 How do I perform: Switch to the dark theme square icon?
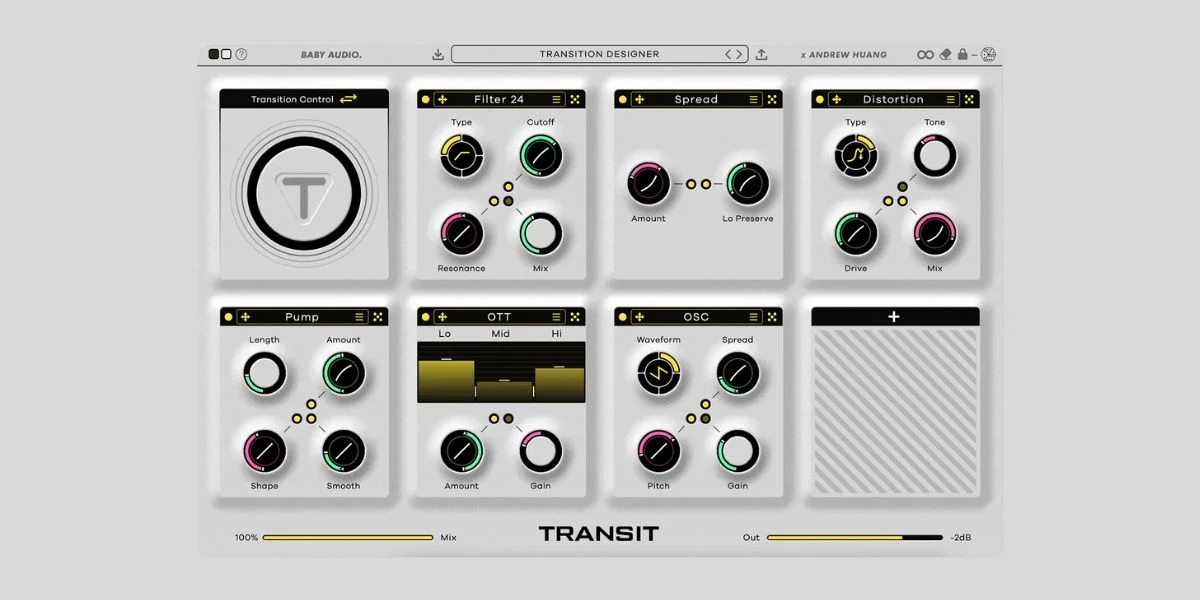point(214,54)
